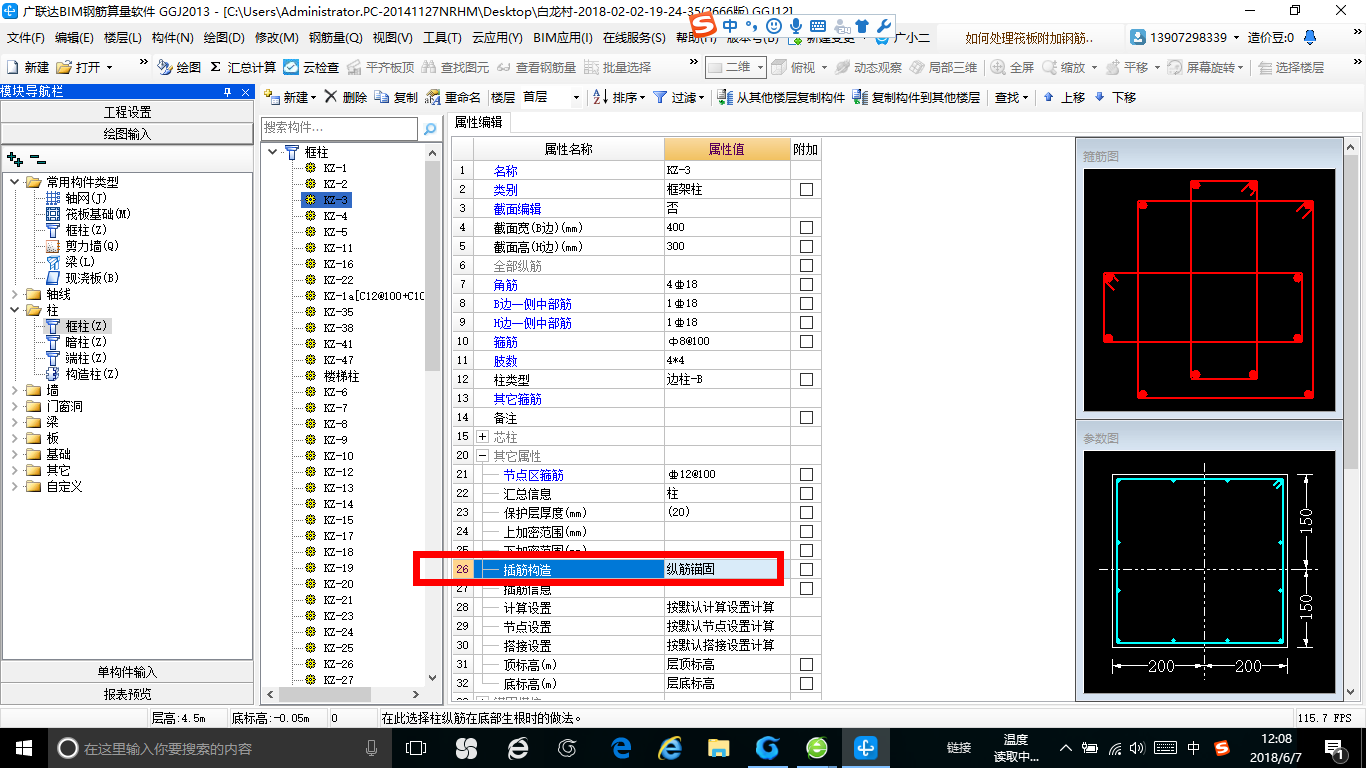1366x768 pixels.
Task: Click 报表预览 navigation button
Action: (127, 694)
